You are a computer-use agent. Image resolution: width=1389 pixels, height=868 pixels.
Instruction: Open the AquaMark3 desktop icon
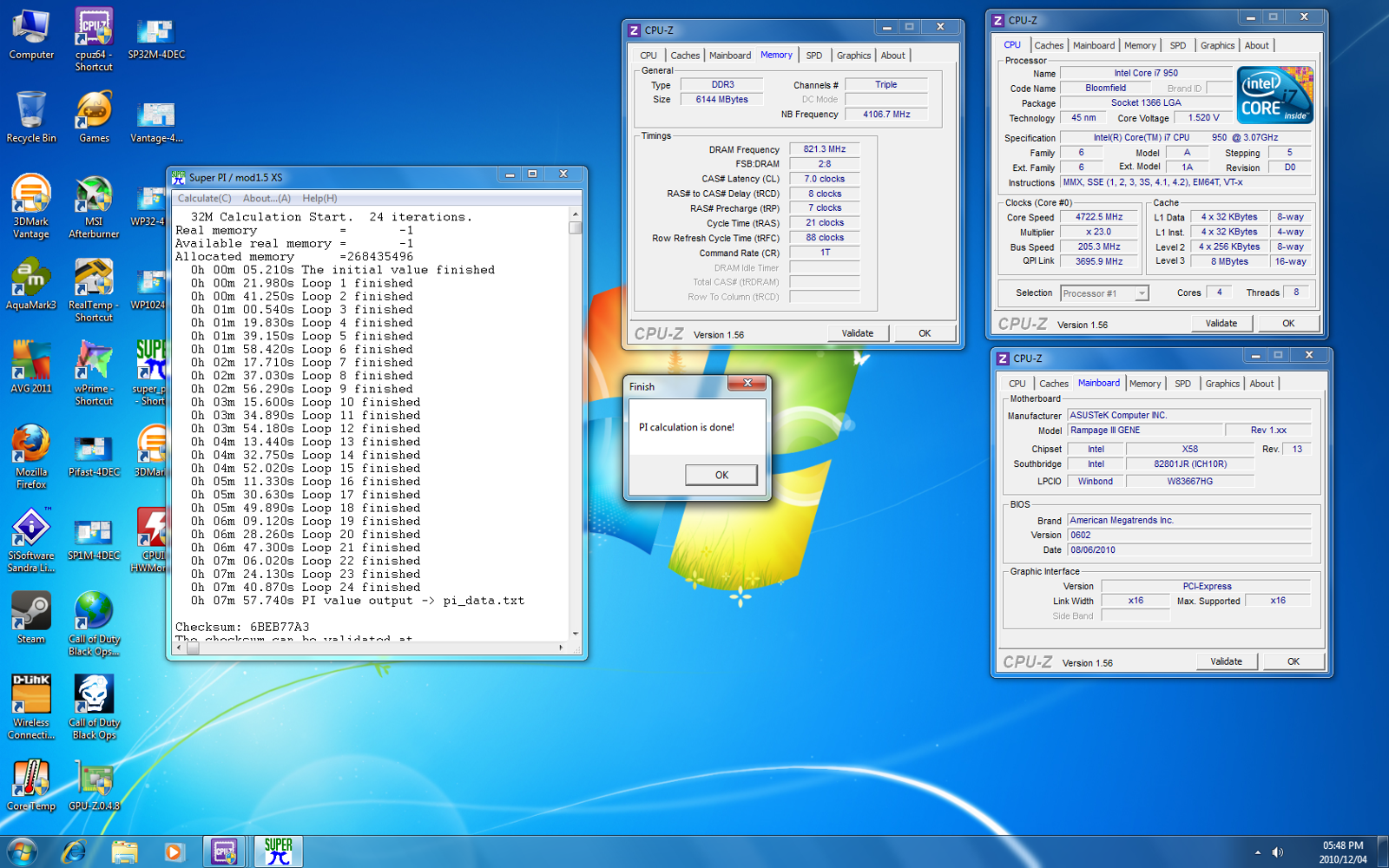click(31, 284)
